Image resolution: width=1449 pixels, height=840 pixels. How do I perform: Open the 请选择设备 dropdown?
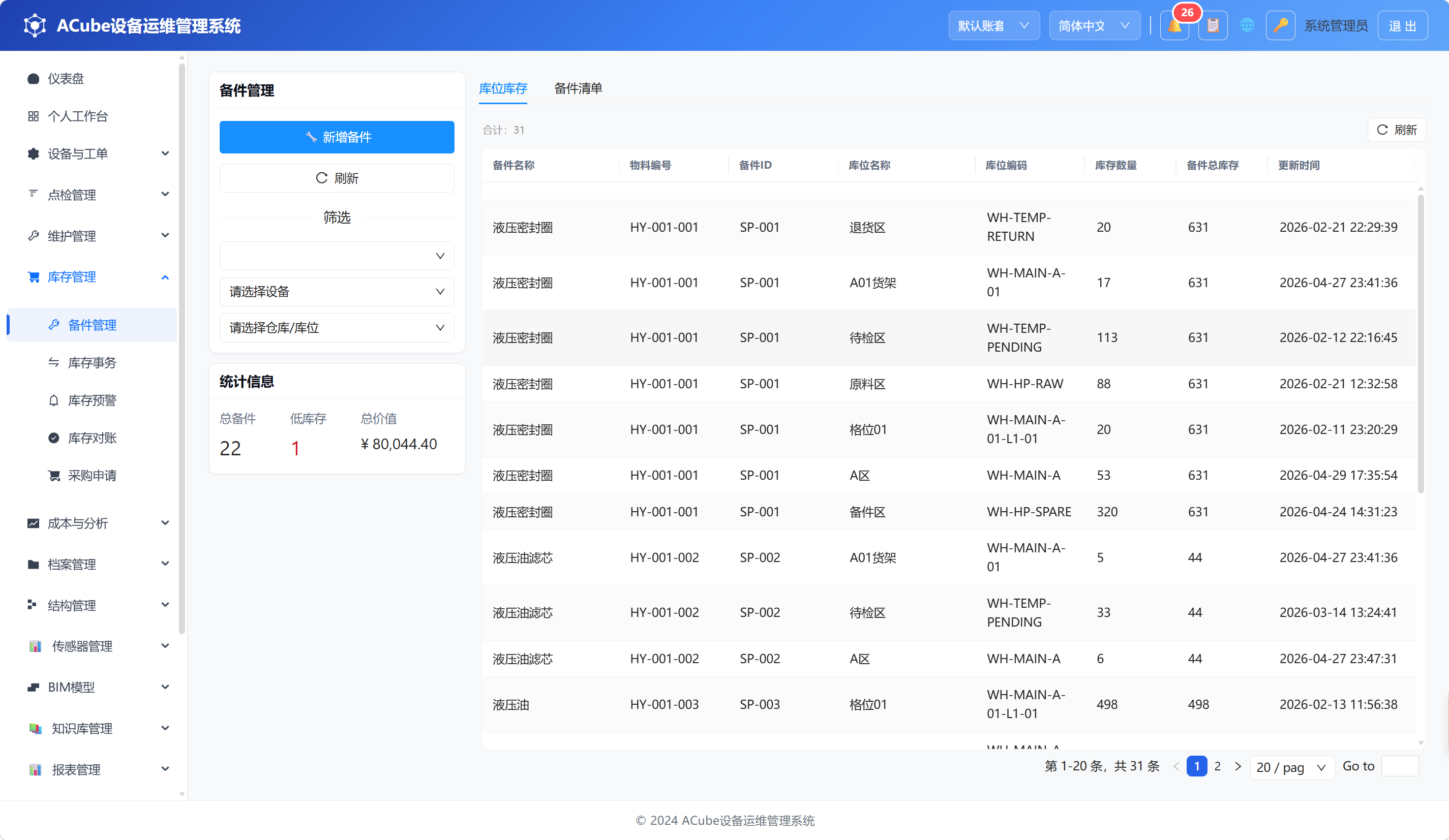(x=337, y=292)
